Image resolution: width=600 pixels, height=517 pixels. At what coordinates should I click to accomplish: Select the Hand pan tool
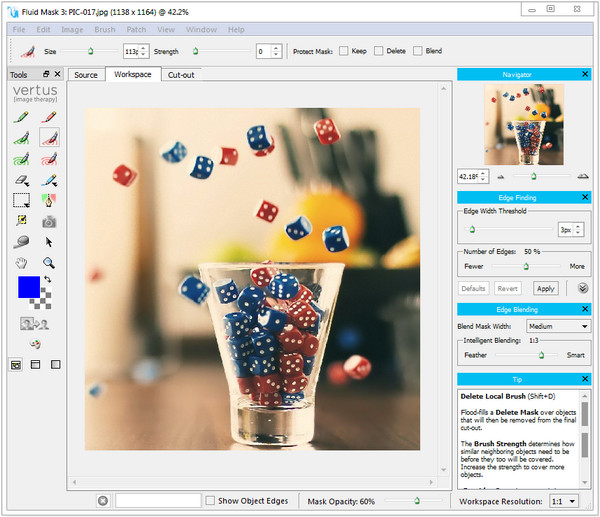click(x=20, y=263)
